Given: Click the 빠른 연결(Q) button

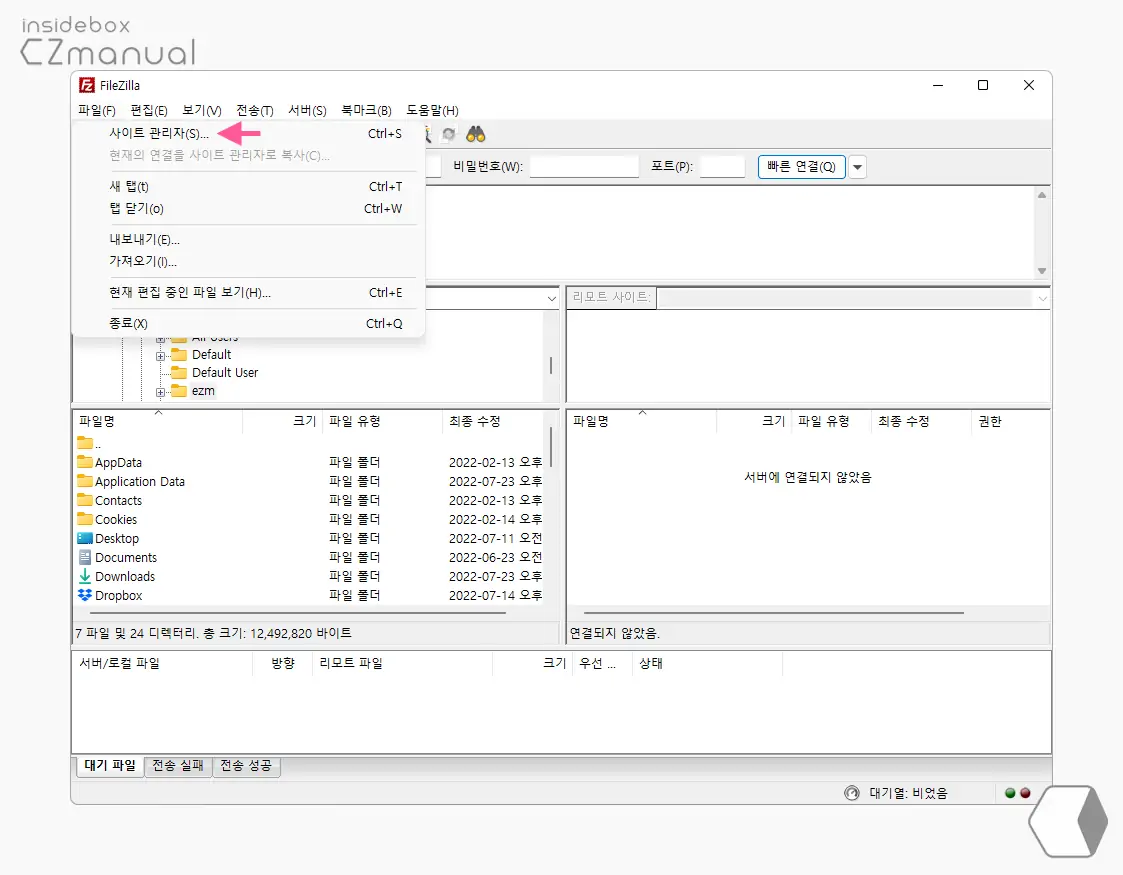Looking at the screenshot, I should pos(801,167).
